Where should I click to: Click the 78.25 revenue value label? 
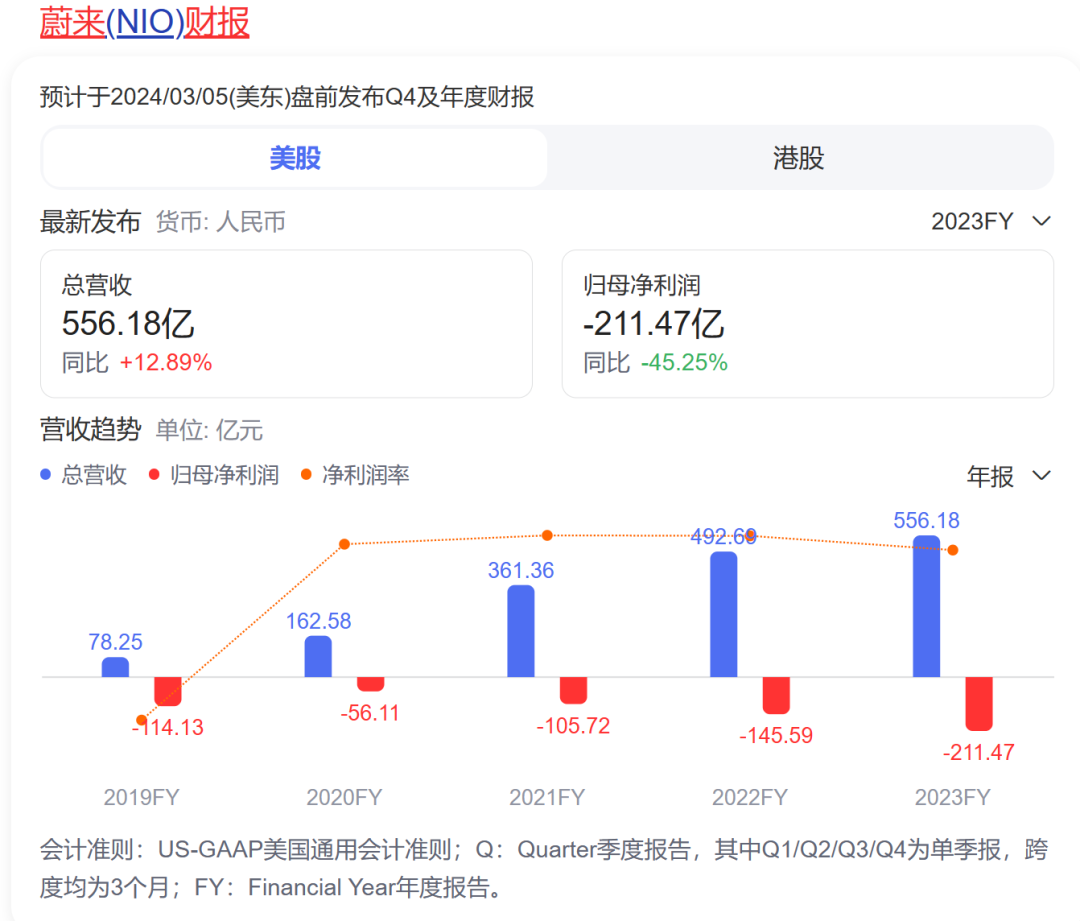click(x=115, y=642)
